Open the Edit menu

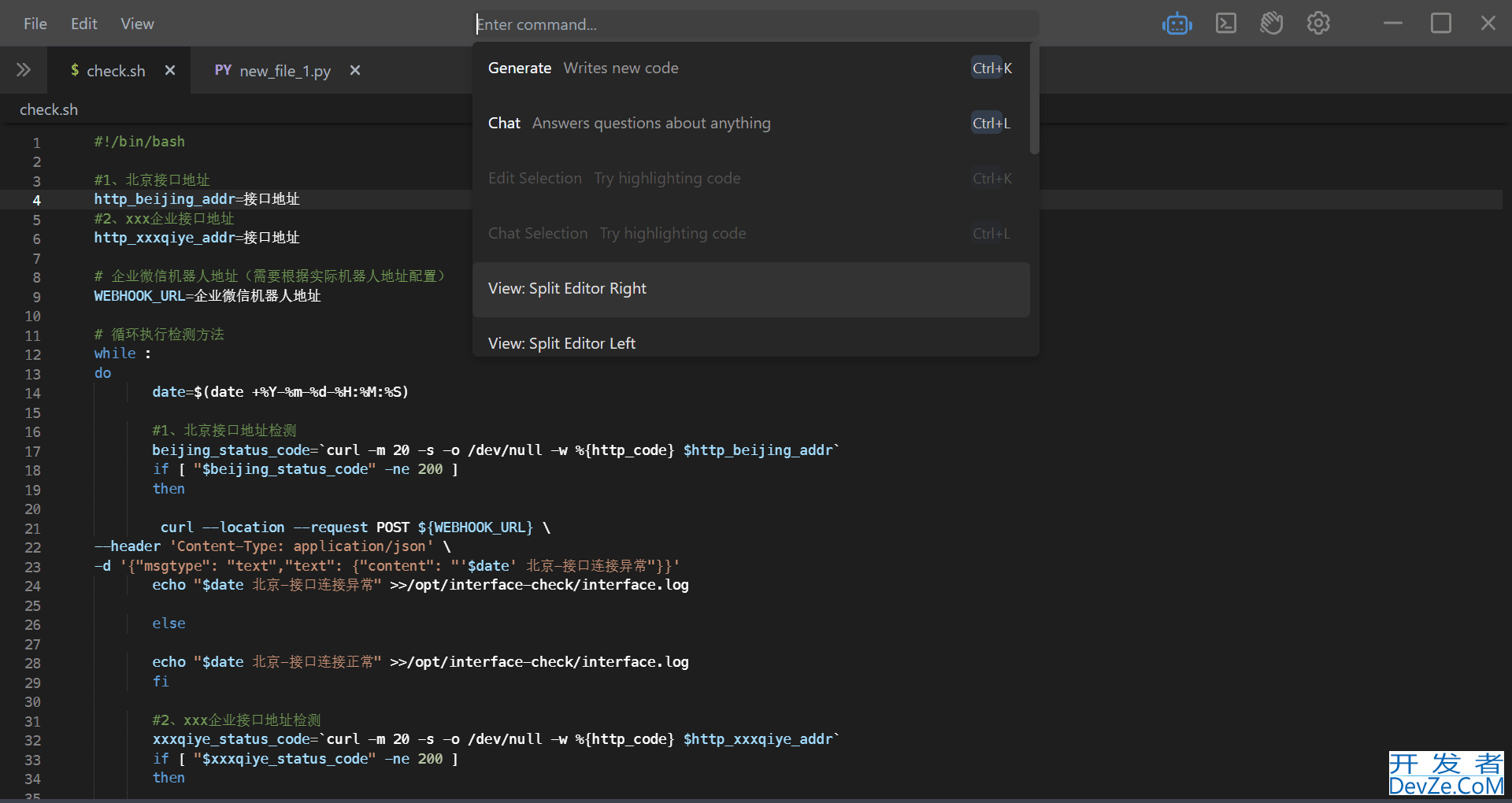83,24
